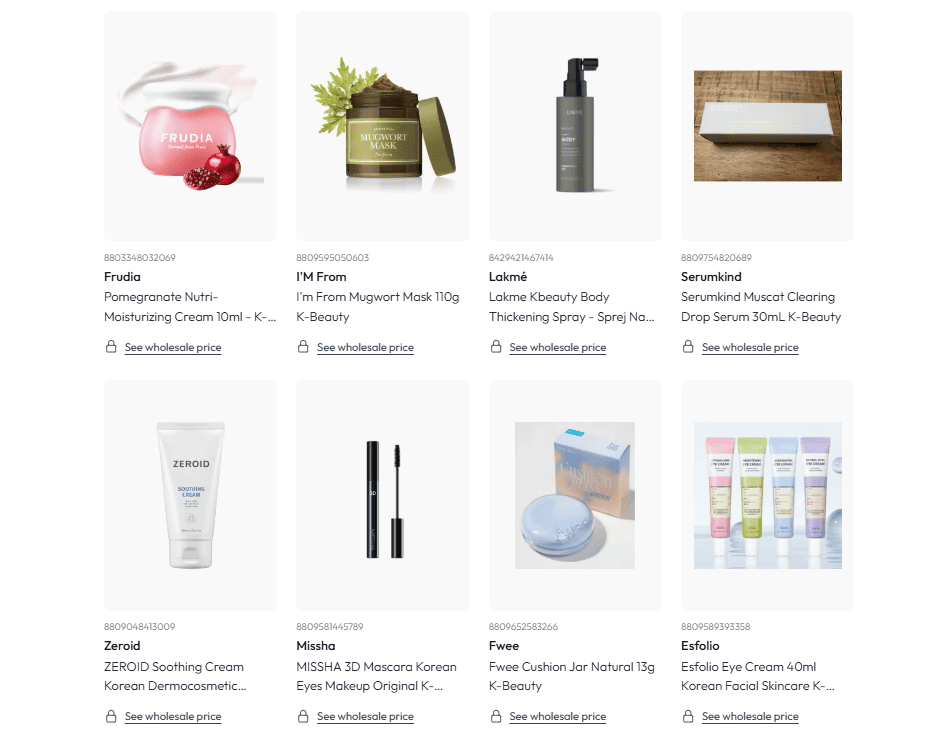Open the Zeroid Soothing Cream tube image
Screen dimensions: 945x741
click(x=190, y=495)
